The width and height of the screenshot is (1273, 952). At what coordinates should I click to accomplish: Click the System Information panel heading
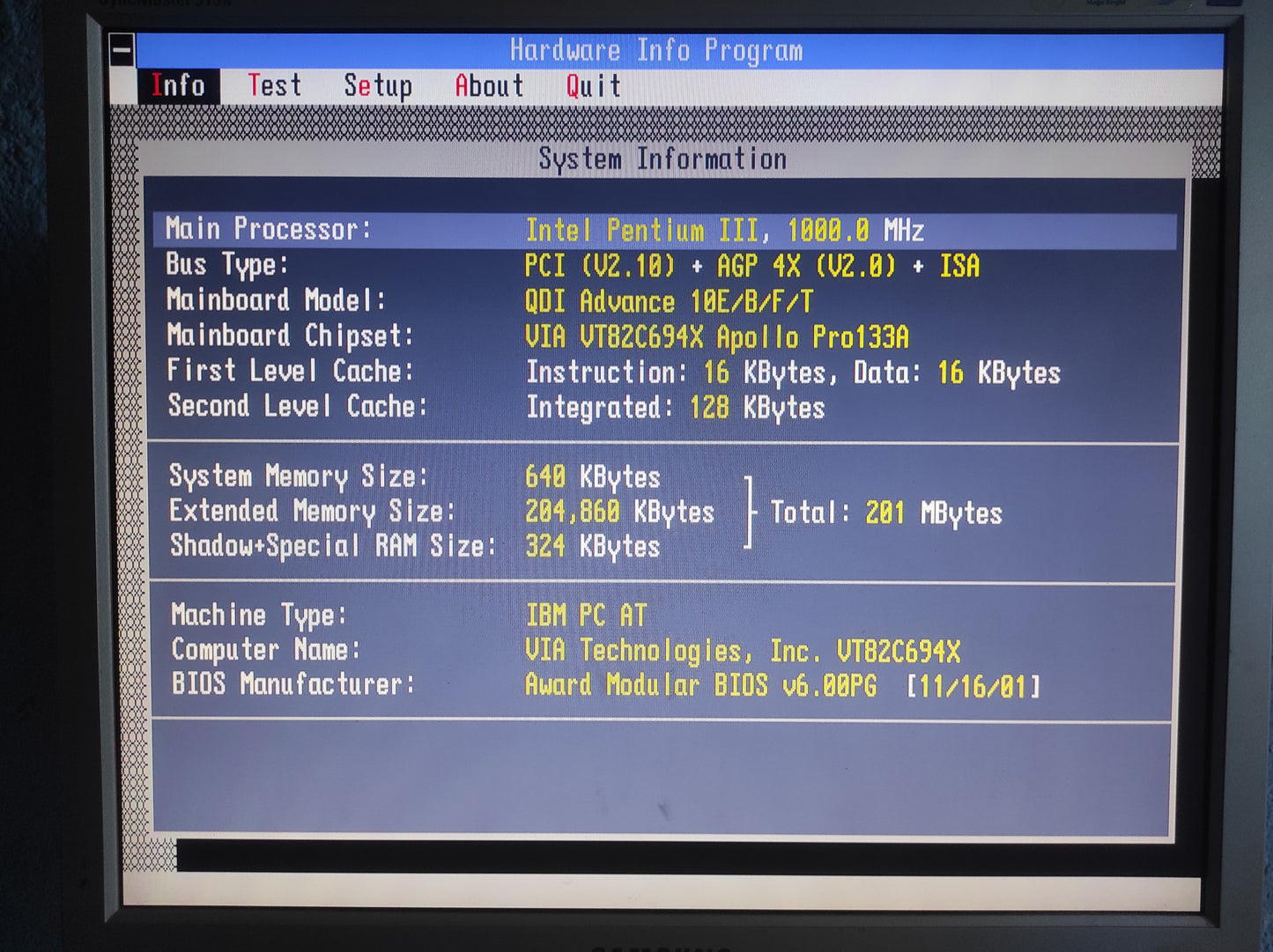pyautogui.click(x=662, y=159)
